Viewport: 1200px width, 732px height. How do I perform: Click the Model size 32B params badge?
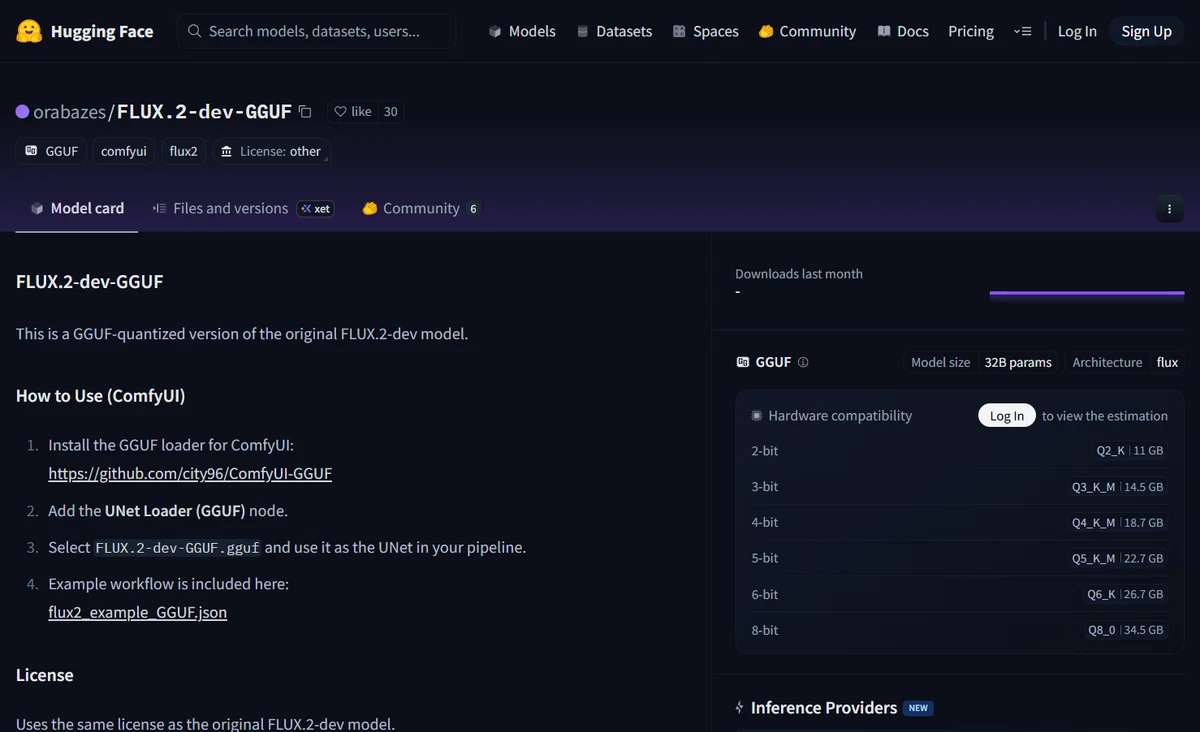pyautogui.click(x=981, y=362)
